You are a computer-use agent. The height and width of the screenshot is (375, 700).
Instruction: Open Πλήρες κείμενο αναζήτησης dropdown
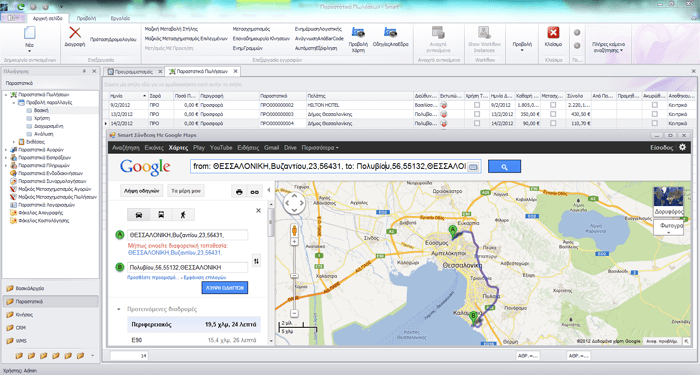(608, 47)
